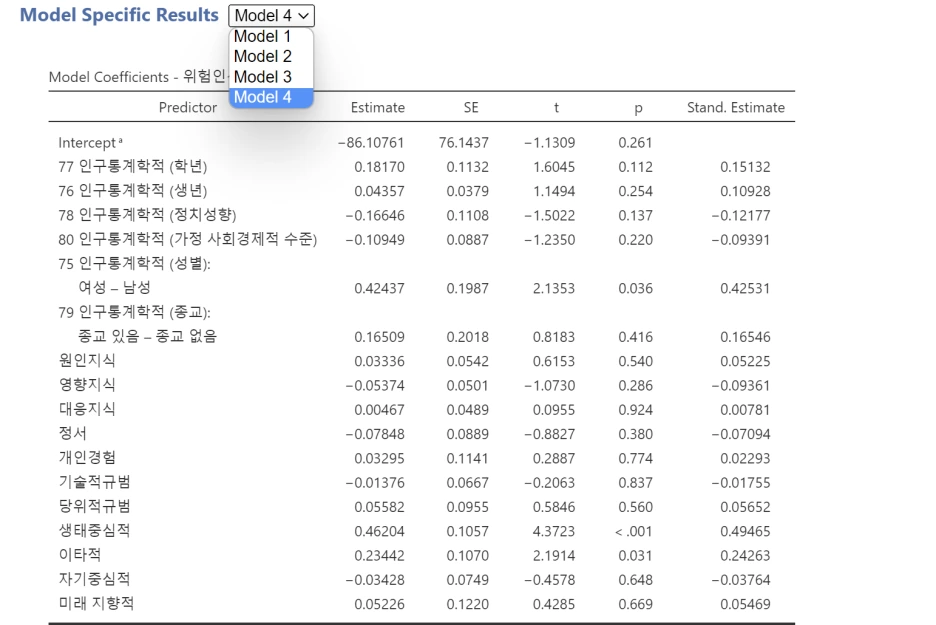Open the Model selection dropdown
Viewport: 936px width, 625px height.
coord(270,15)
